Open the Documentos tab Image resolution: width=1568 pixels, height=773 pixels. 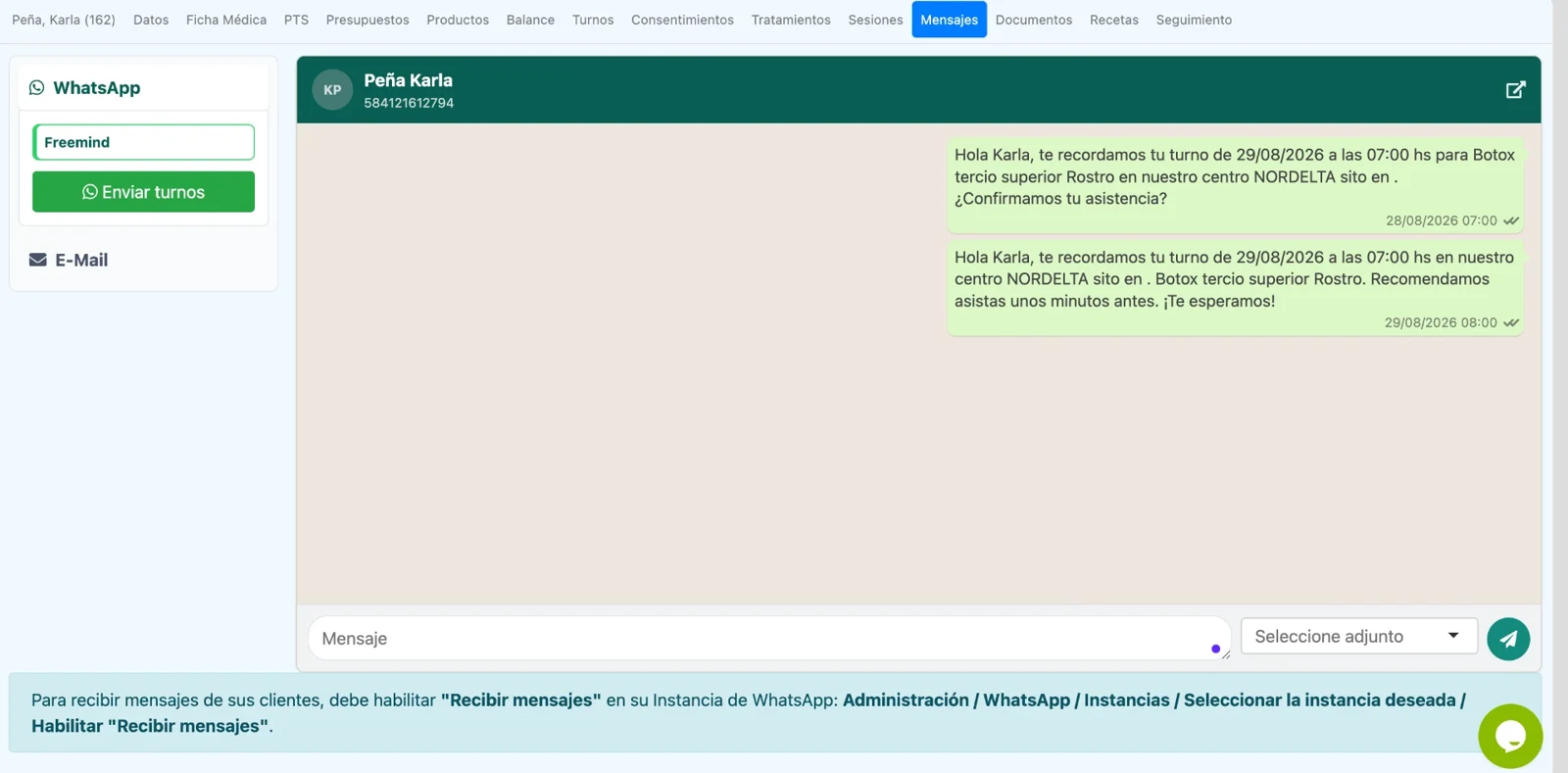1034,20
